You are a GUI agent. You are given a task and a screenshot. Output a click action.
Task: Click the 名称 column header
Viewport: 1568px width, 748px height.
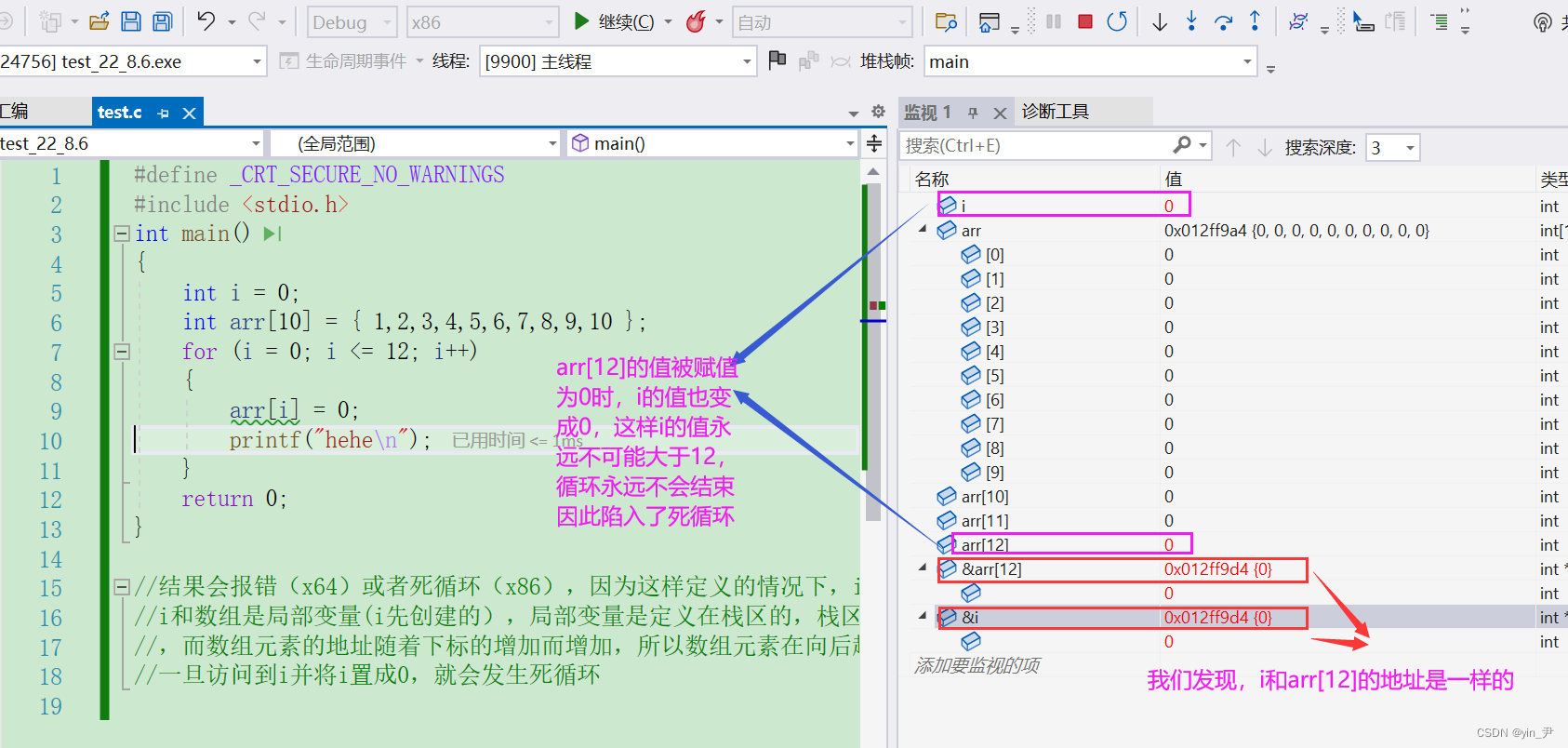pos(932,179)
